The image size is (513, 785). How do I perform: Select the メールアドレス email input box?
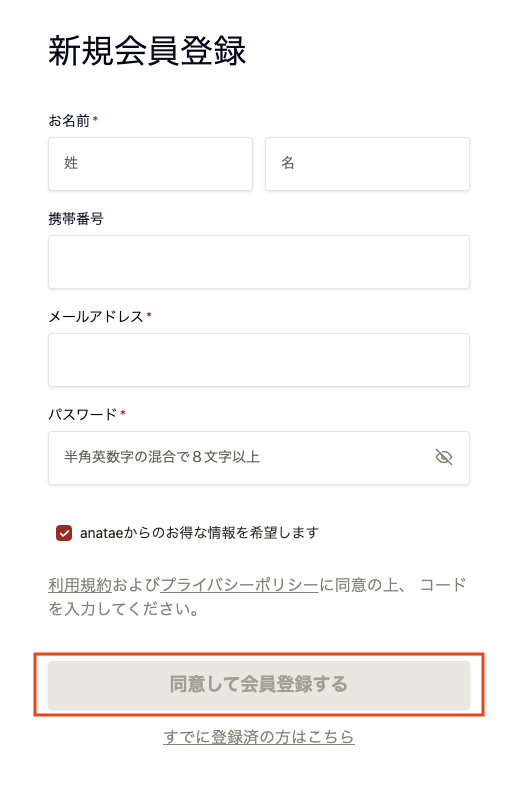coord(259,360)
